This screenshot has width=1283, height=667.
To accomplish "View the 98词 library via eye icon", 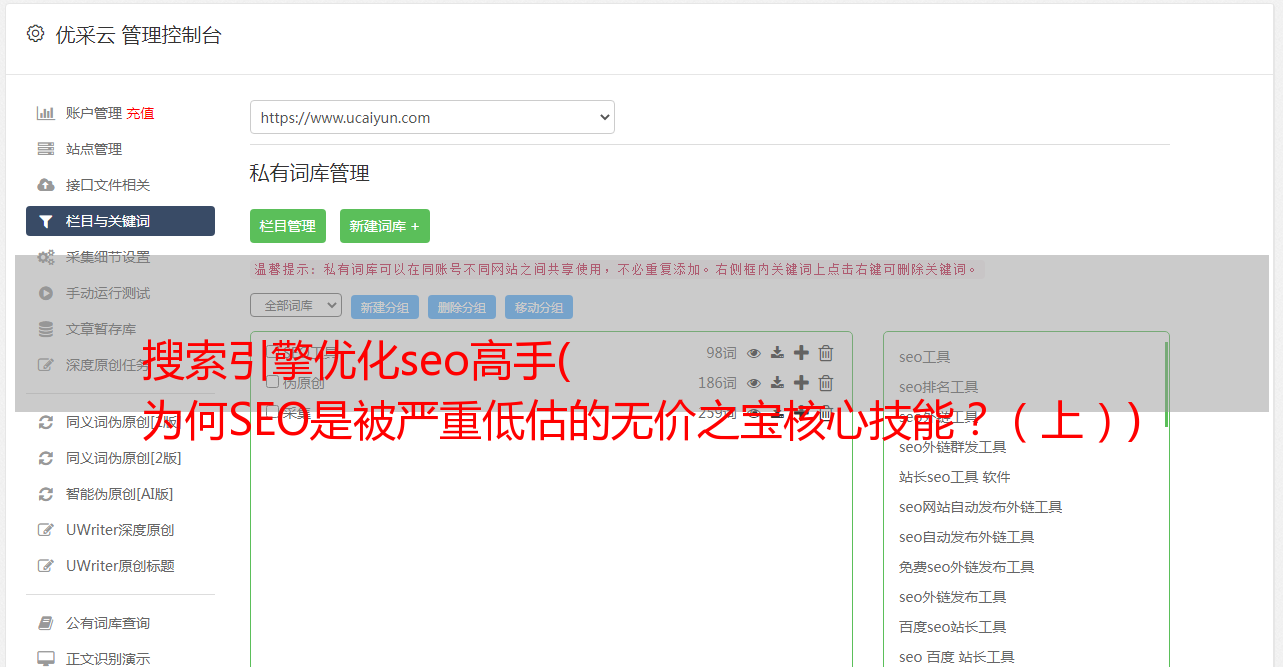I will point(754,353).
